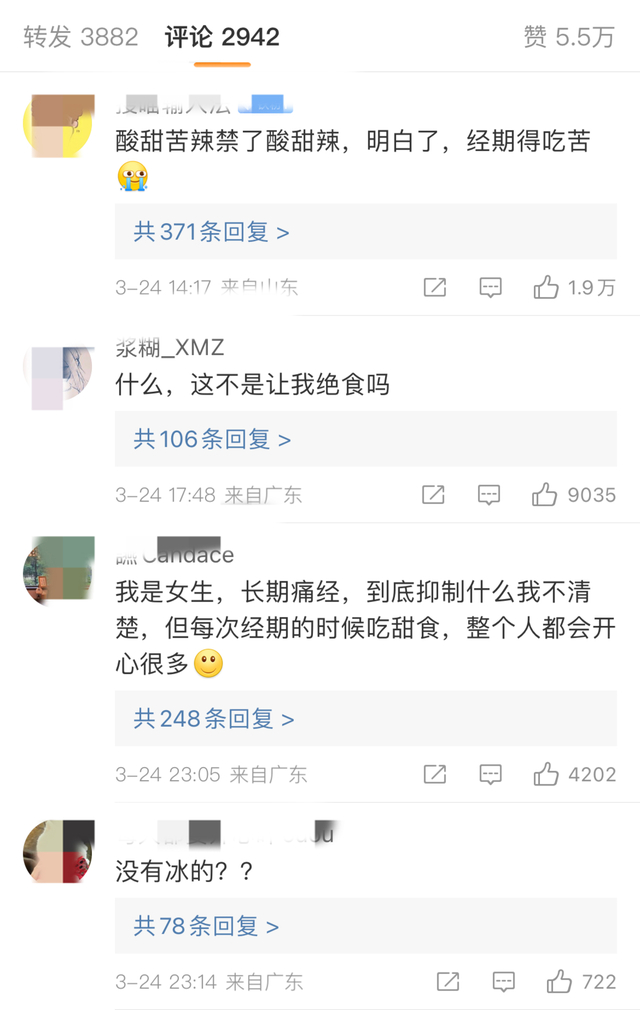Expand the 共106条回复 reply thread
Screen dimensions: 640x1010
212,439
